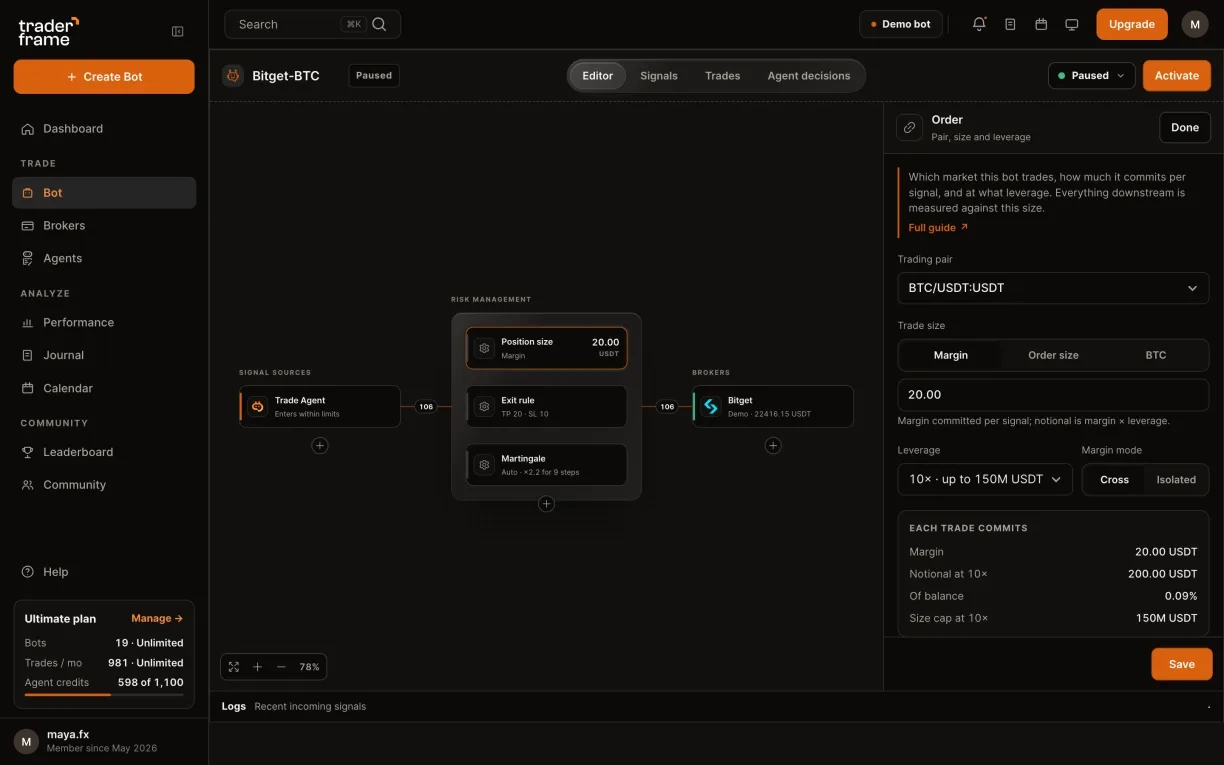Switch to the Trades tab

[722, 76]
